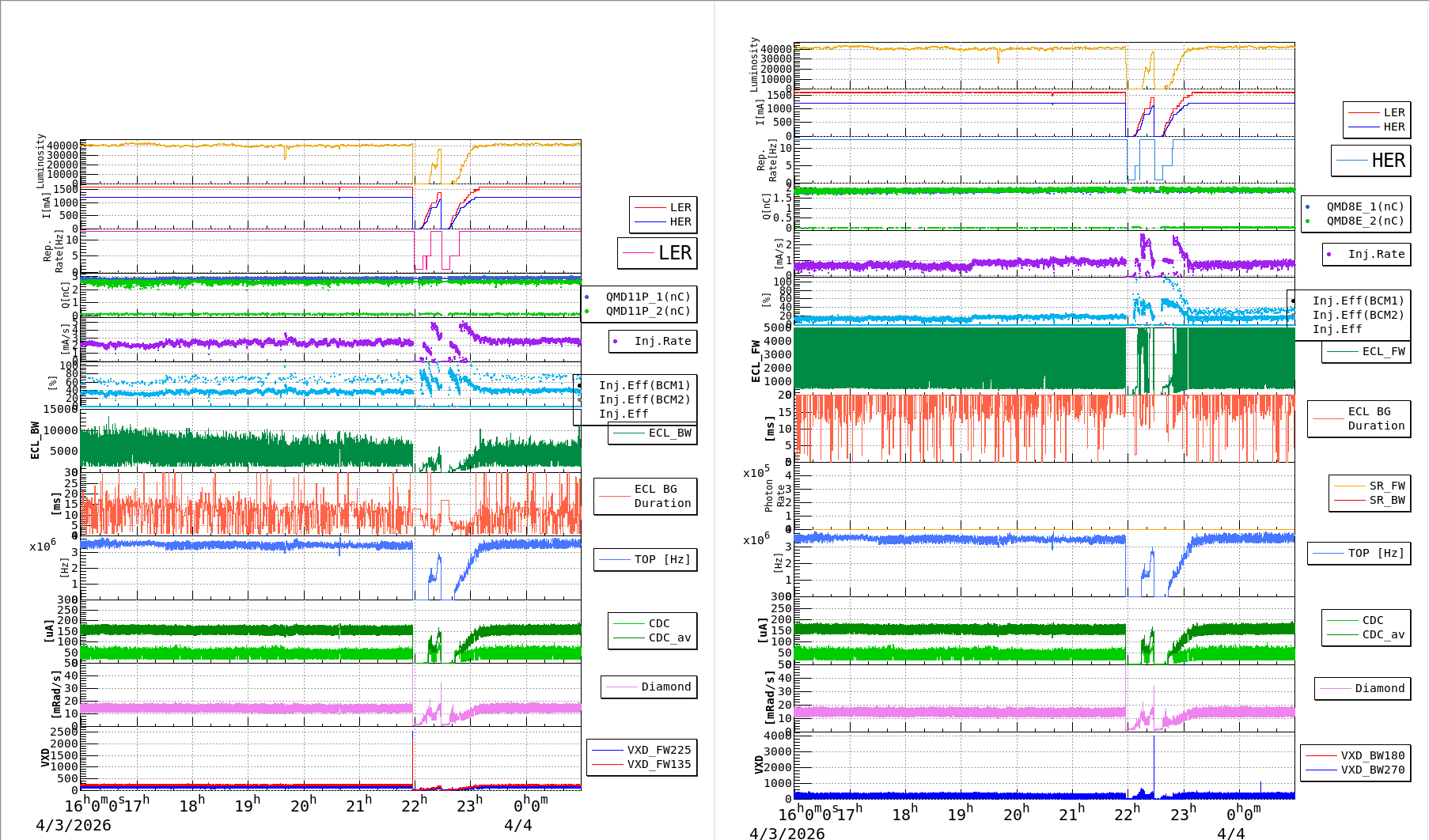1429x840 pixels.
Task: Click the large HER legend box
Action: [1371, 161]
